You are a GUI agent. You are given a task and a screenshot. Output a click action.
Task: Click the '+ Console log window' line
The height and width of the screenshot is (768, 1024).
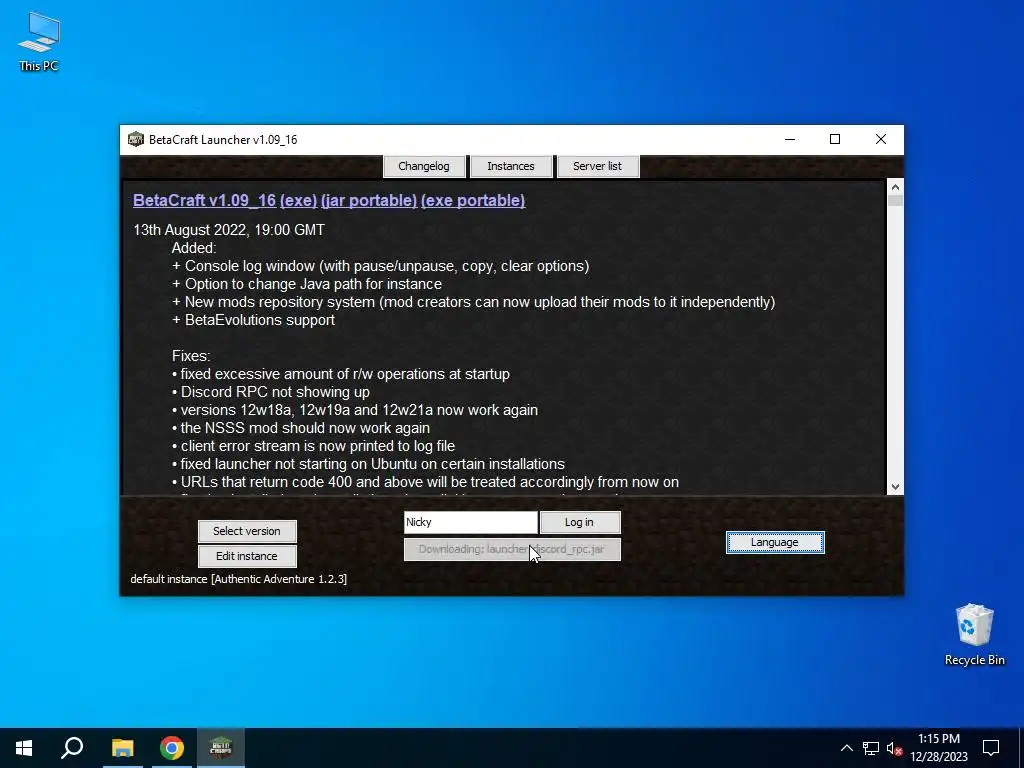[381, 266]
